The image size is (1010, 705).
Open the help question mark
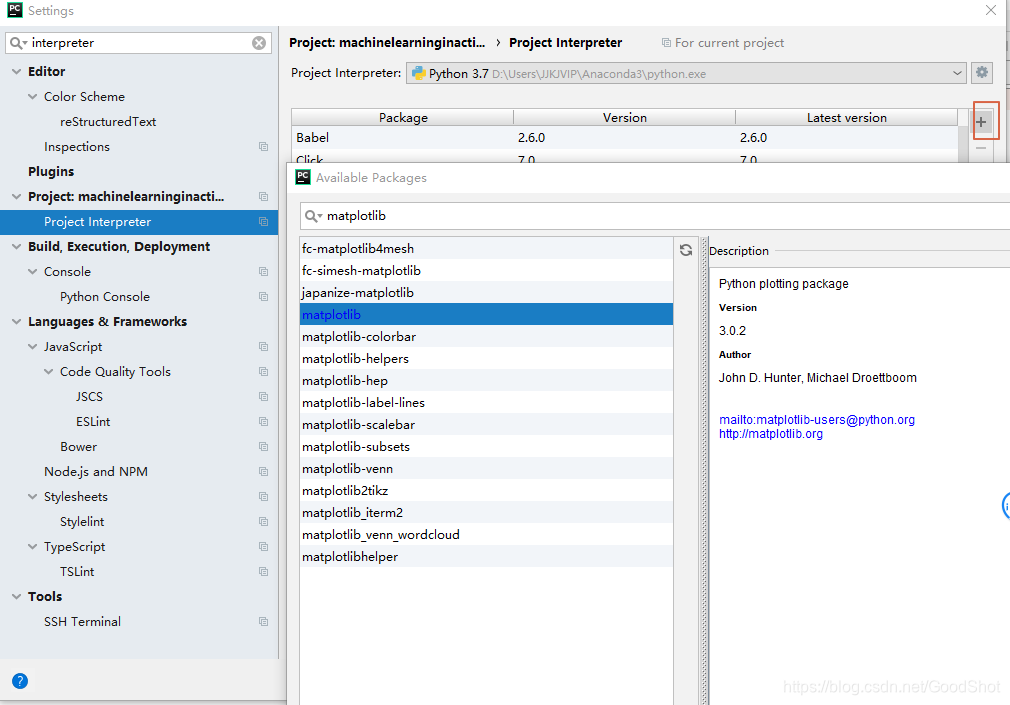point(20,681)
